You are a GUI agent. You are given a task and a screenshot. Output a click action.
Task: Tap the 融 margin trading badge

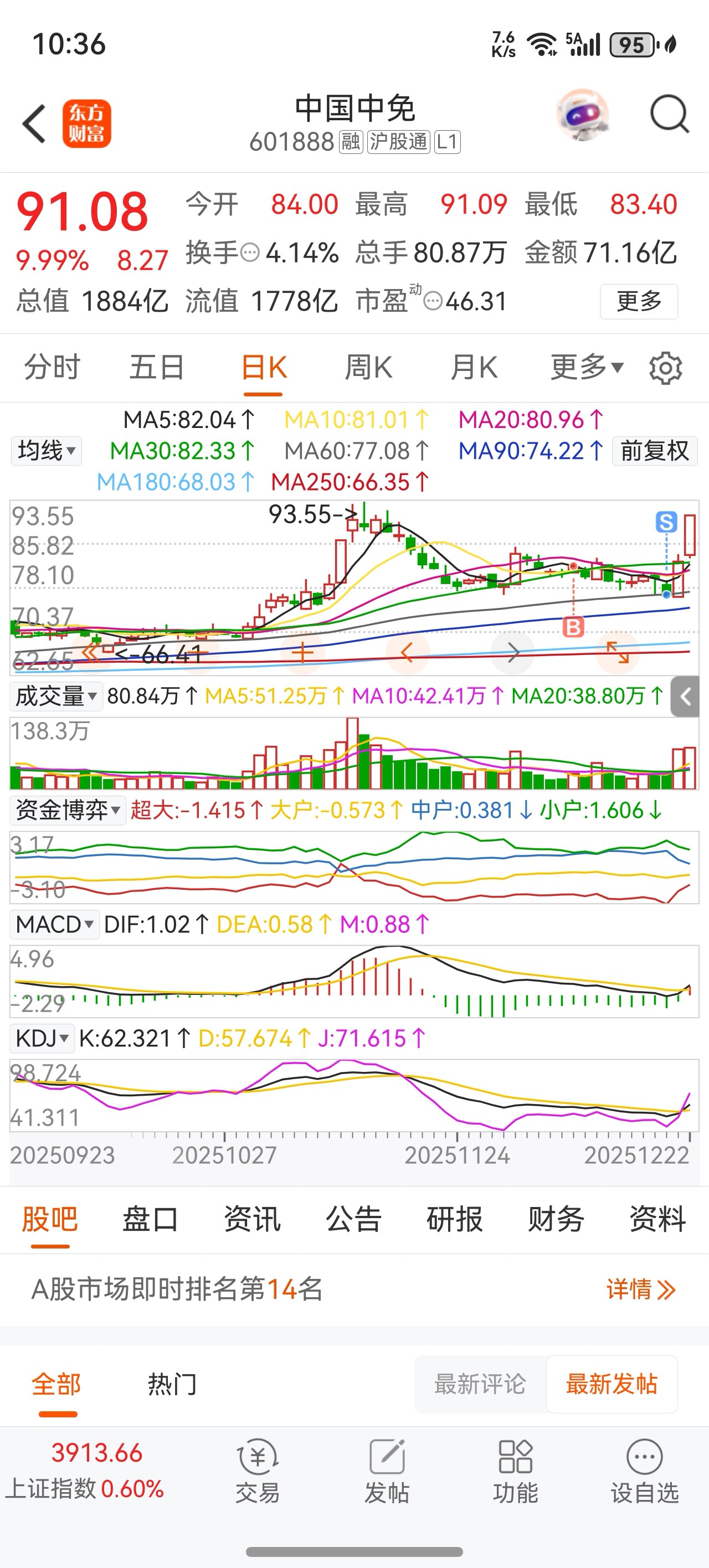[351, 142]
